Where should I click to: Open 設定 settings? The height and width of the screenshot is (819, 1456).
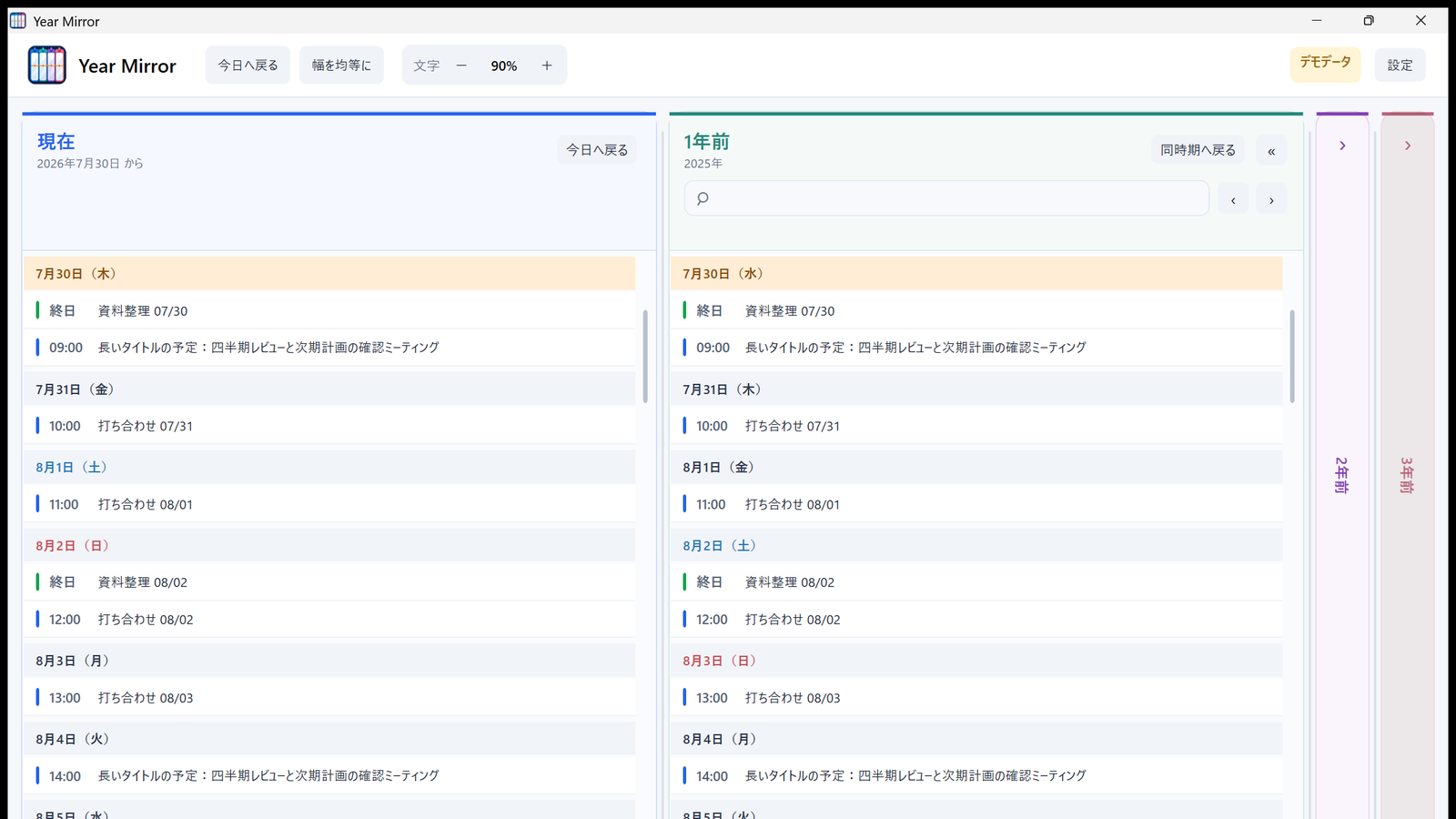click(x=1400, y=65)
